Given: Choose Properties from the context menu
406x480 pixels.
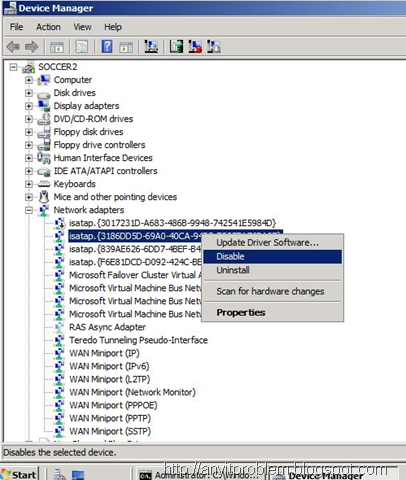Looking at the screenshot, I should pyautogui.click(x=273, y=313).
